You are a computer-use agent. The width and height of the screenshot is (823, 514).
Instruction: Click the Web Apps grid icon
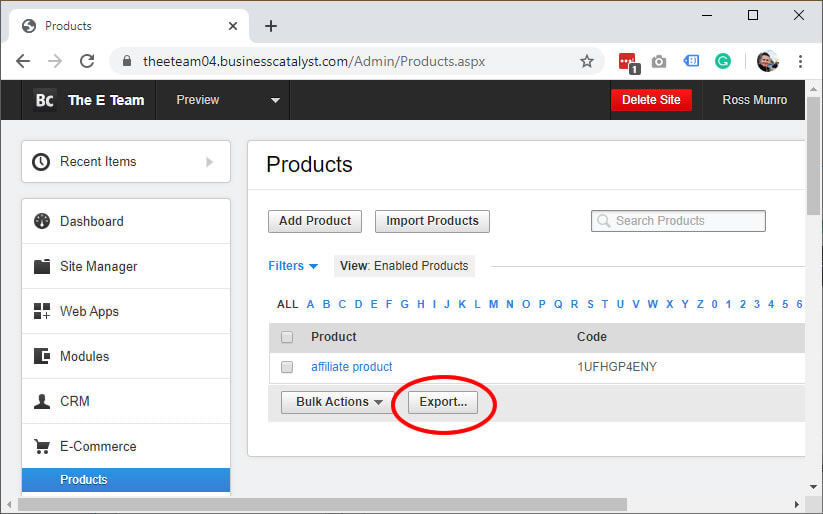click(x=42, y=311)
